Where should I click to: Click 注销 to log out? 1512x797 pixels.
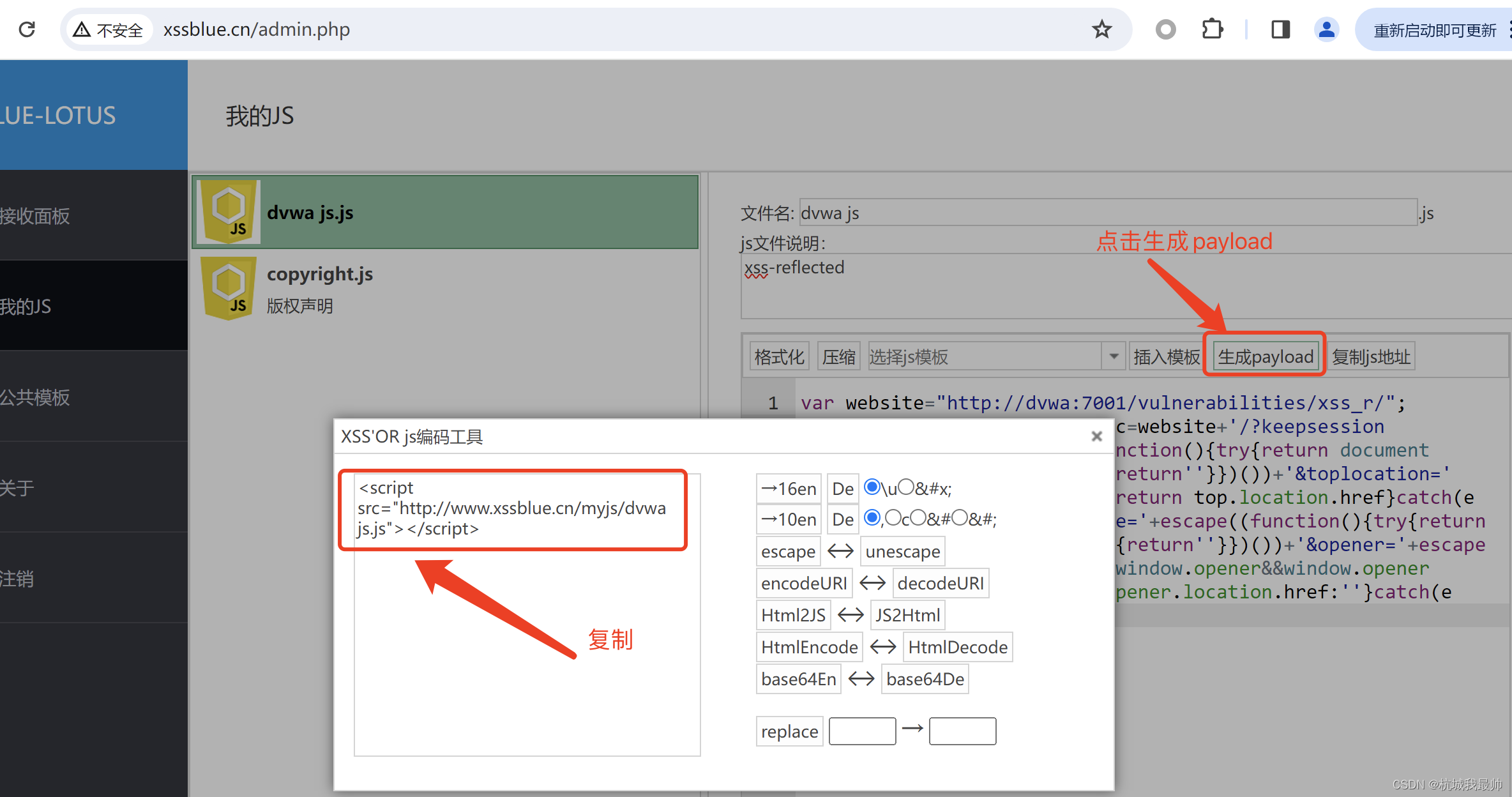(x=93, y=579)
